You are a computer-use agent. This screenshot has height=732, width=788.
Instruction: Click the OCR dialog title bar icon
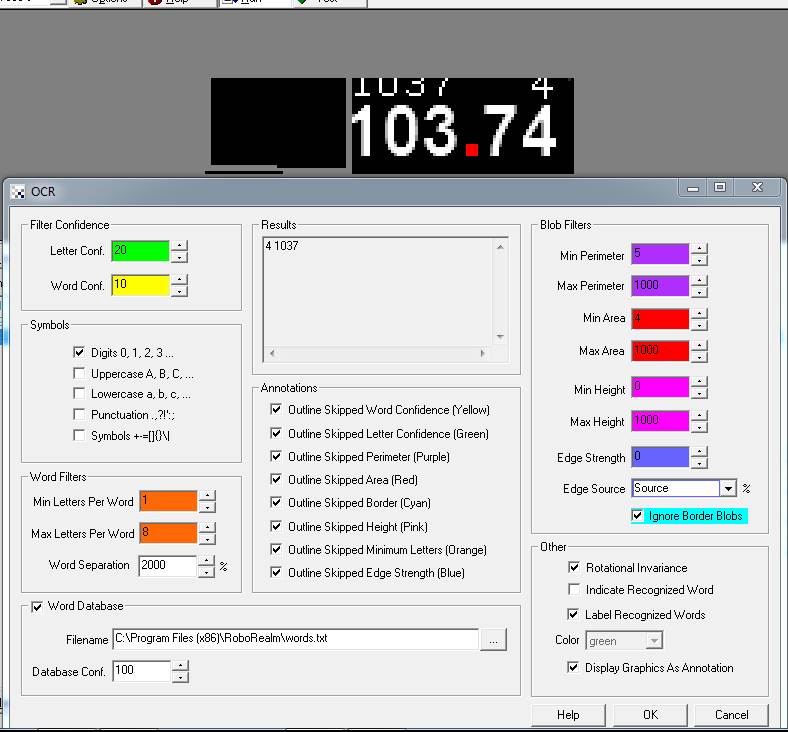[x=16, y=190]
